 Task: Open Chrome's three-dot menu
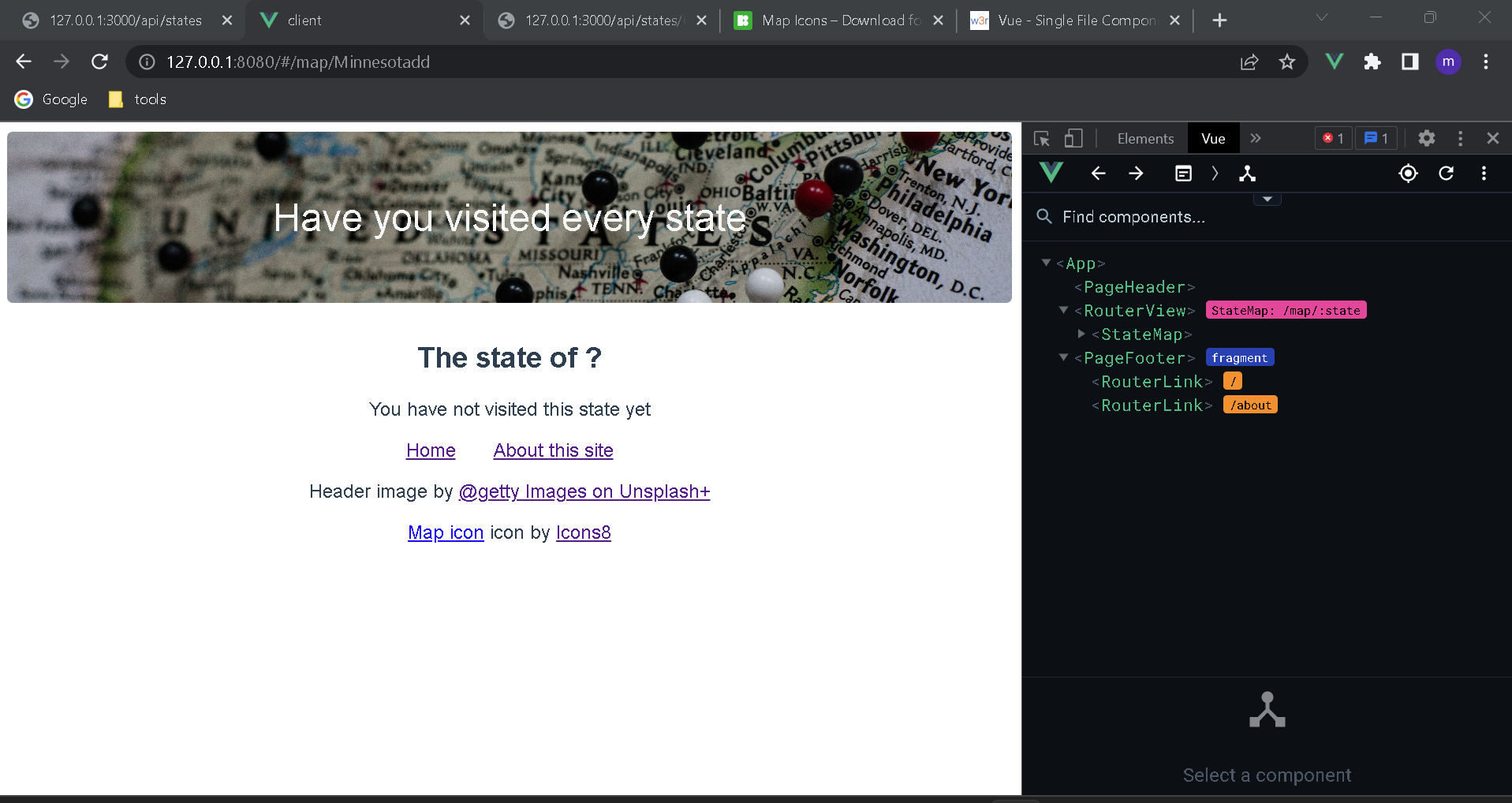[x=1486, y=62]
